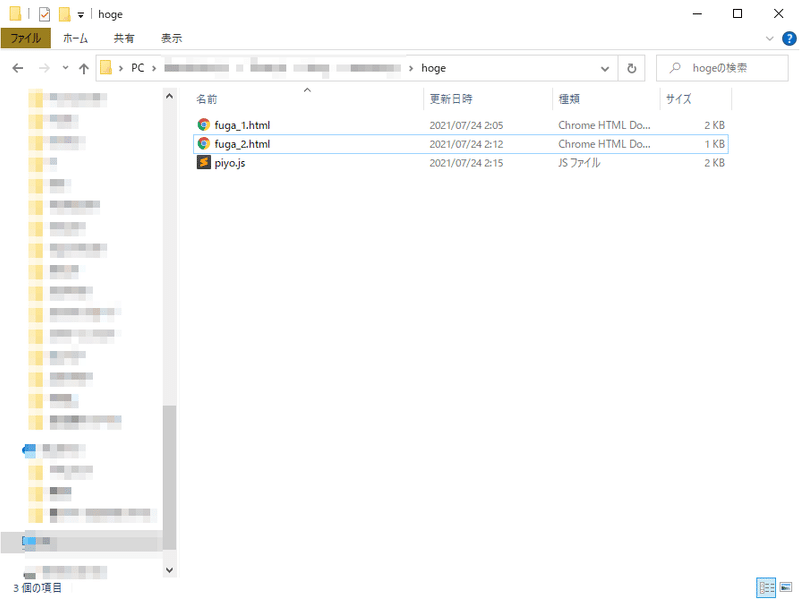The width and height of the screenshot is (800, 599).
Task: Click date 2021/07/24 2:15 cell
Action: [x=466, y=163]
